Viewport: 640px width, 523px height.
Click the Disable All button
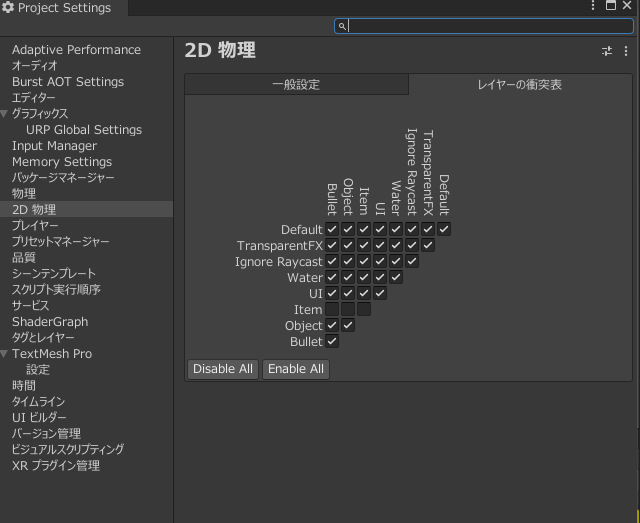click(x=223, y=369)
